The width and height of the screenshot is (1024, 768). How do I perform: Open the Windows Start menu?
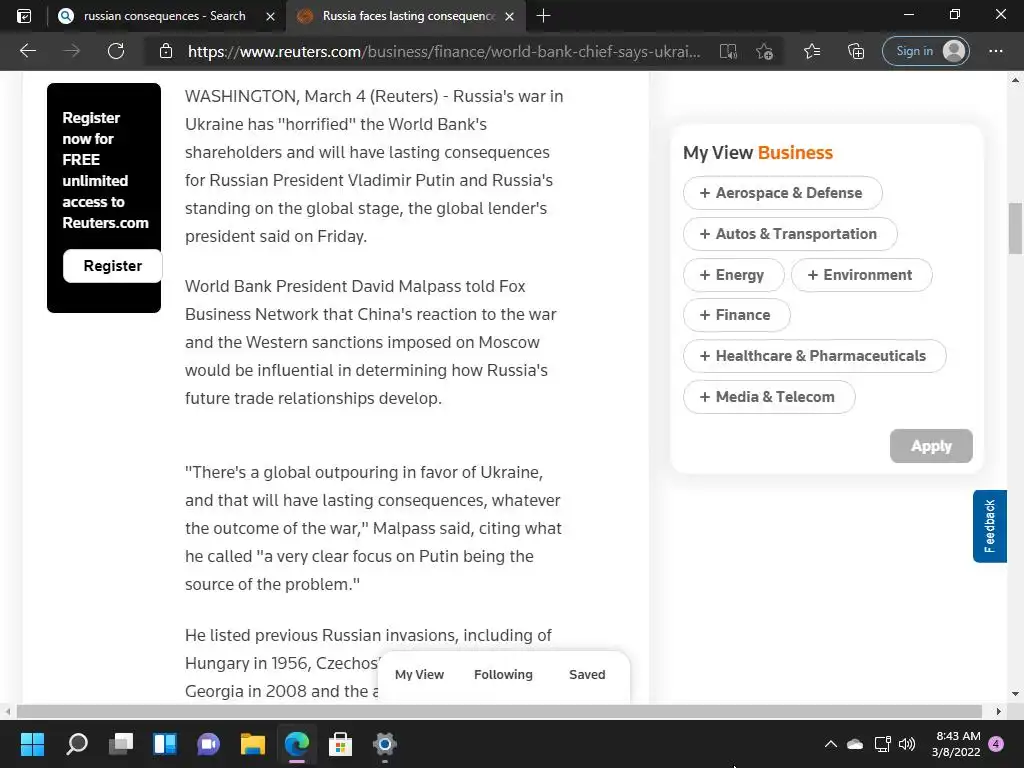32,744
